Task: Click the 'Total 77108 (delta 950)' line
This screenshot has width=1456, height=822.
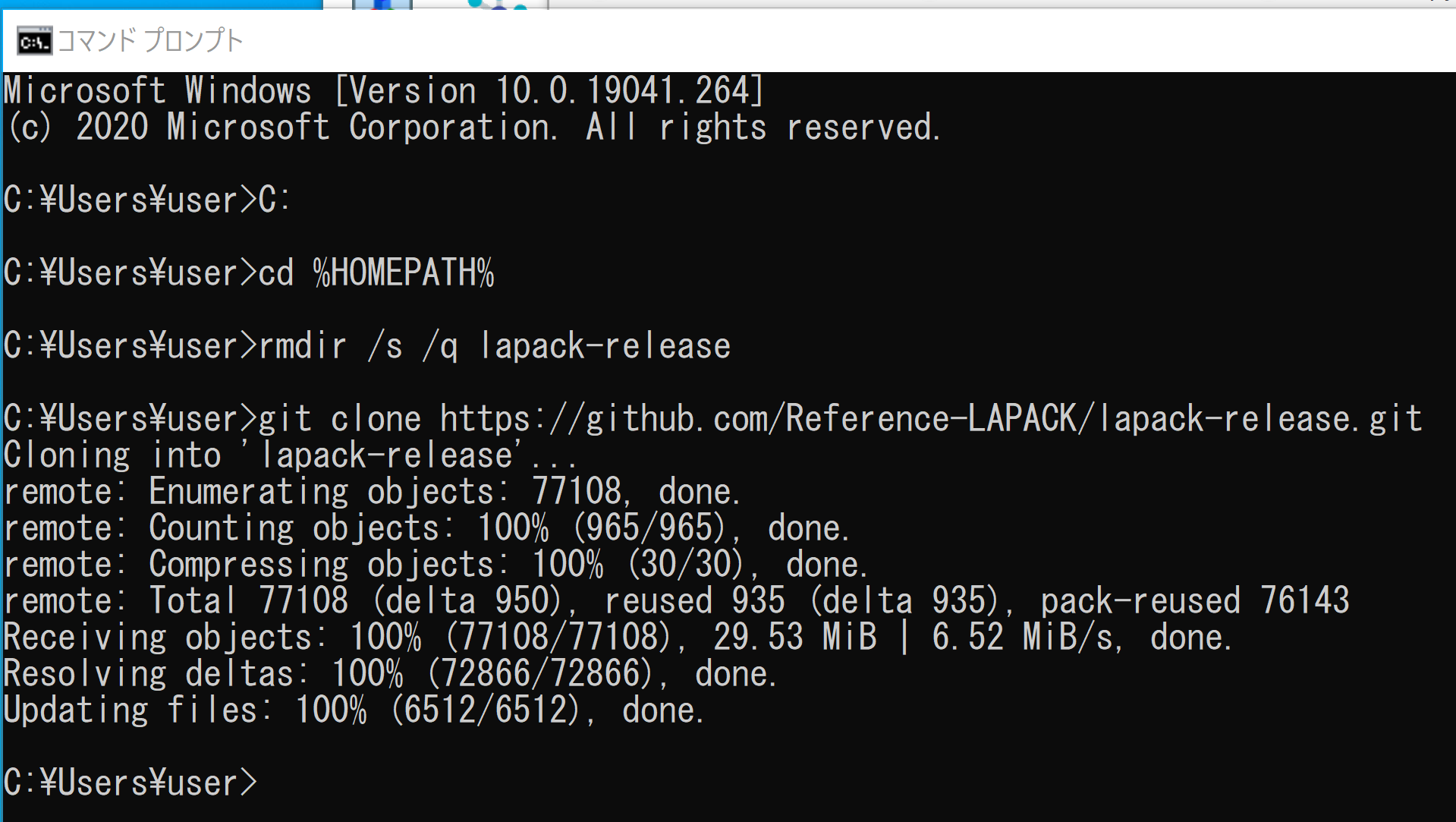Action: click(x=677, y=601)
